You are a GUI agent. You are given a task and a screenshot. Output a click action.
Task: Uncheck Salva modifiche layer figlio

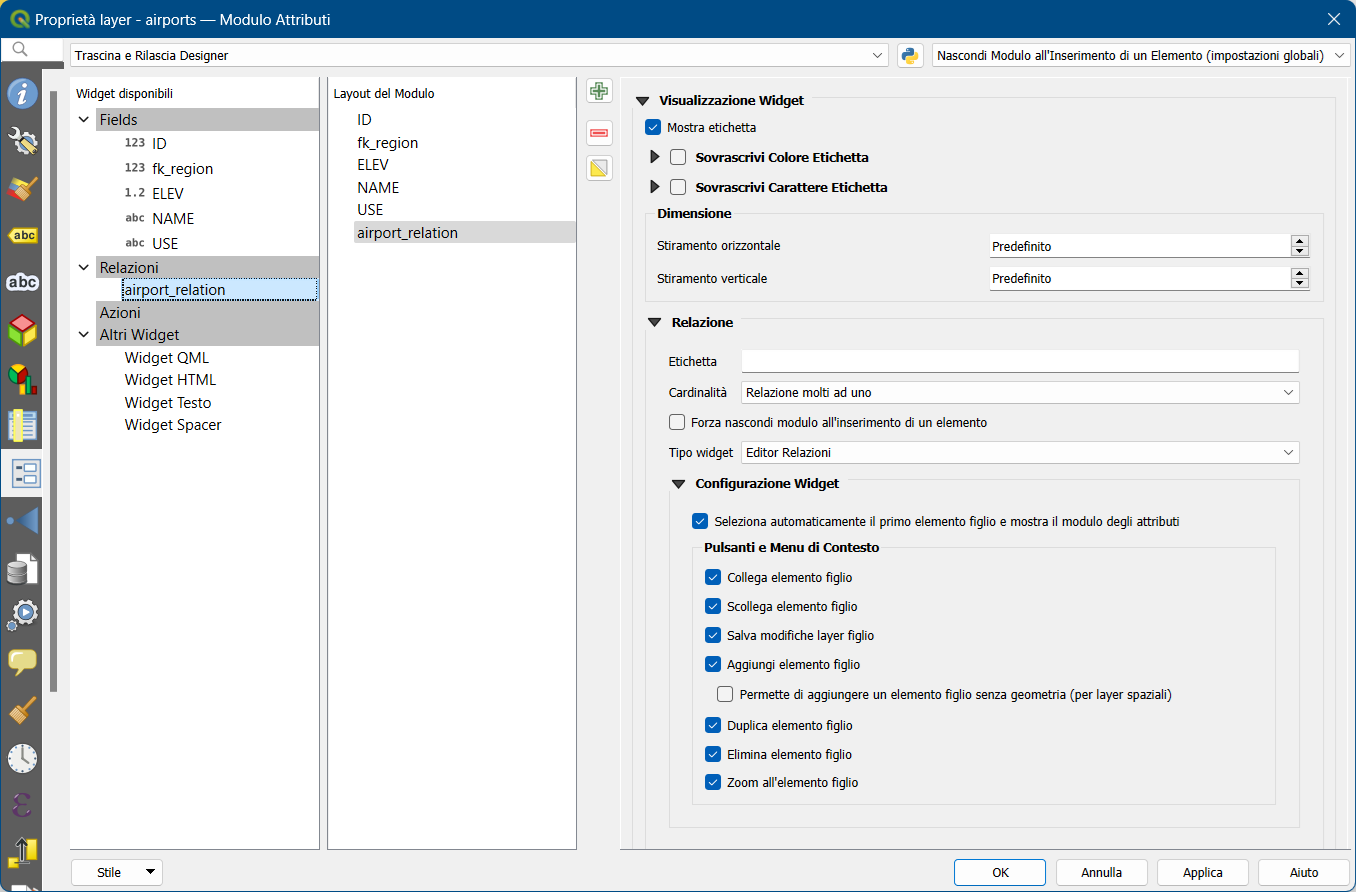pyautogui.click(x=713, y=635)
